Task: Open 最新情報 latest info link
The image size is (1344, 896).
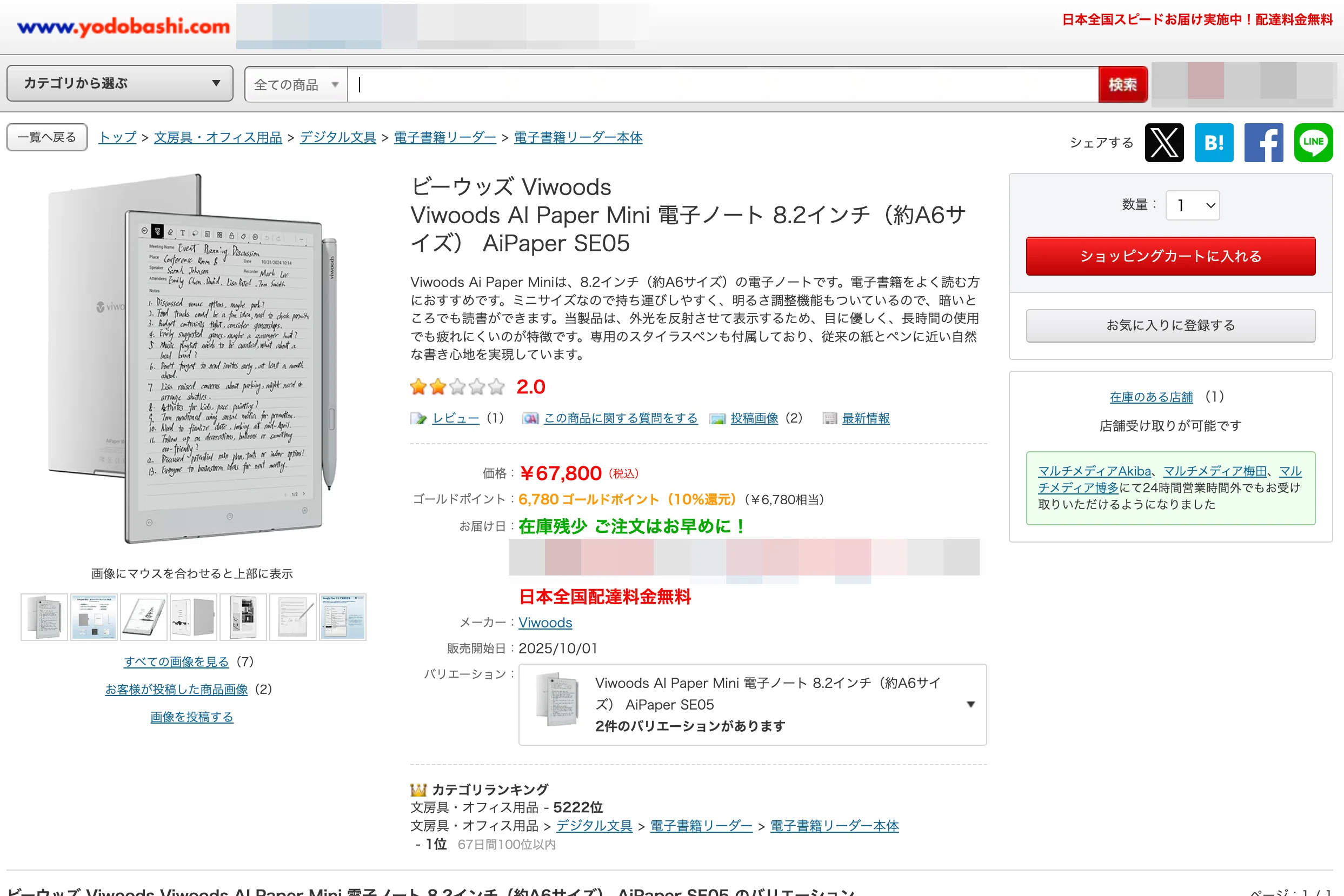Action: click(x=866, y=418)
